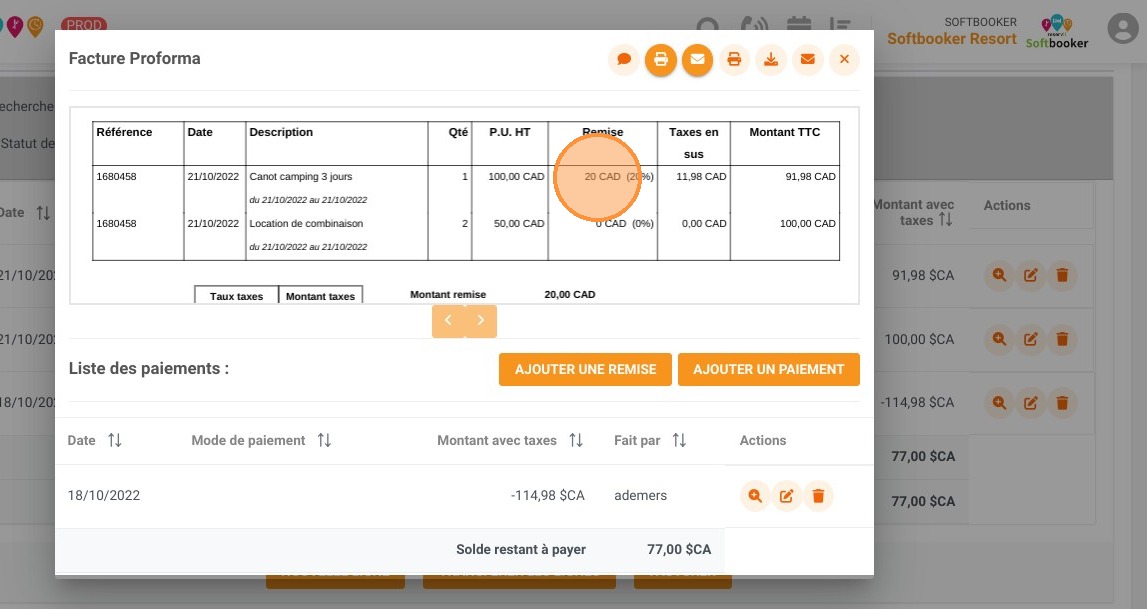Image resolution: width=1147 pixels, height=609 pixels.
Task: Go to previous invoice page arrow
Action: point(448,321)
